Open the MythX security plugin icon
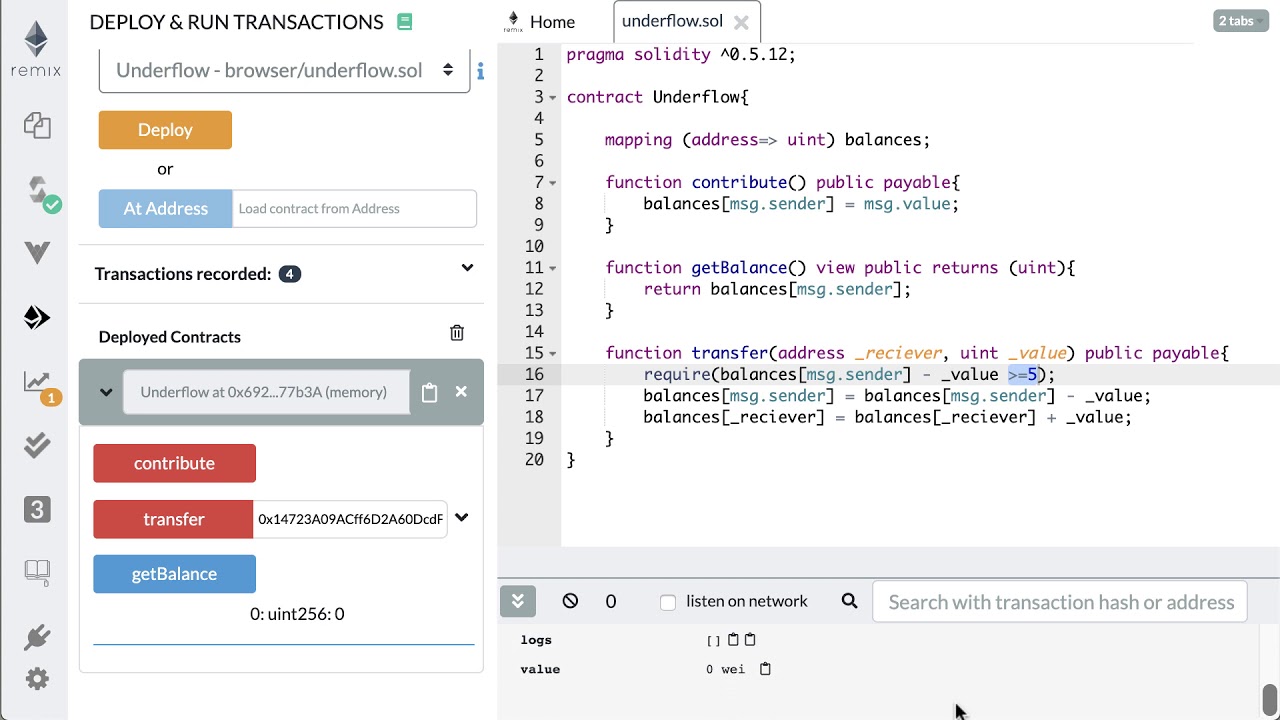The height and width of the screenshot is (720, 1280). click(37, 253)
